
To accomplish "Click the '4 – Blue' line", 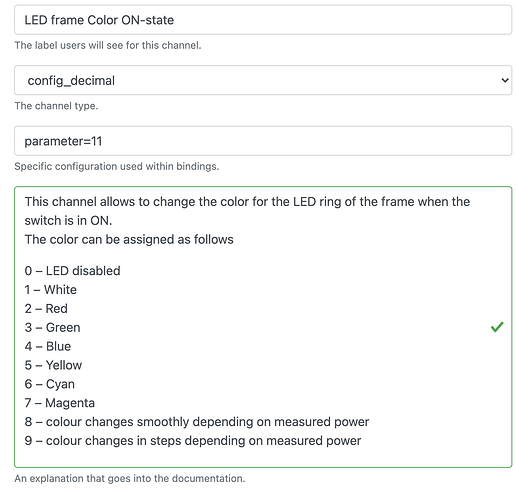I will click(48, 346).
